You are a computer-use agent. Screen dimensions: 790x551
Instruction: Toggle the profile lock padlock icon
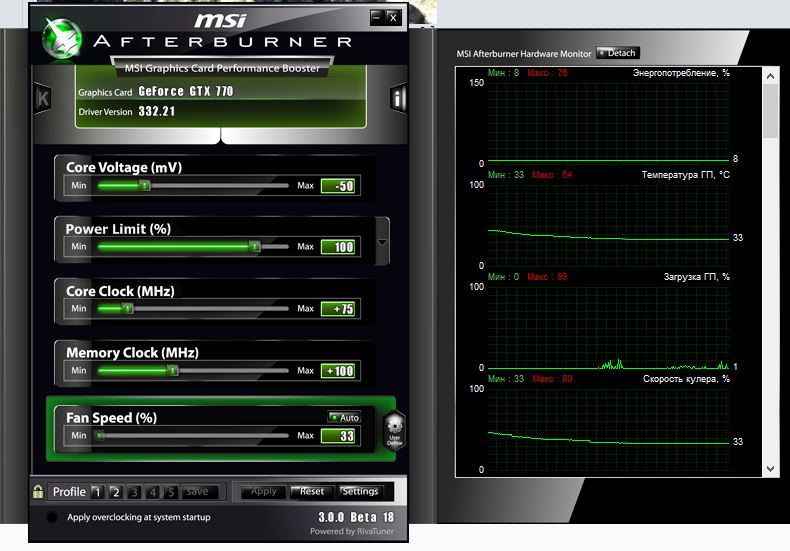point(38,492)
